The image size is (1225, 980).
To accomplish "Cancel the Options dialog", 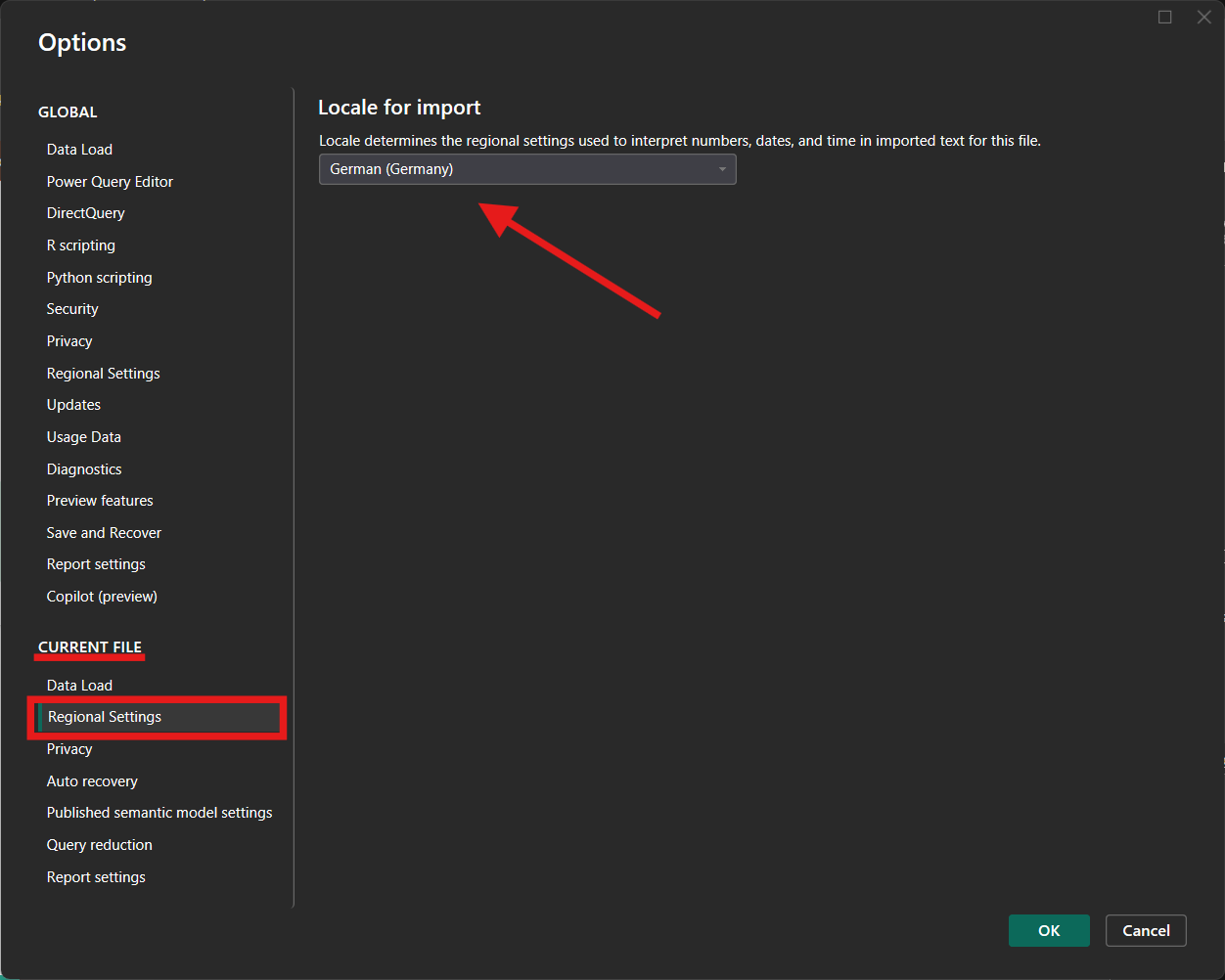I will pyautogui.click(x=1145, y=930).
